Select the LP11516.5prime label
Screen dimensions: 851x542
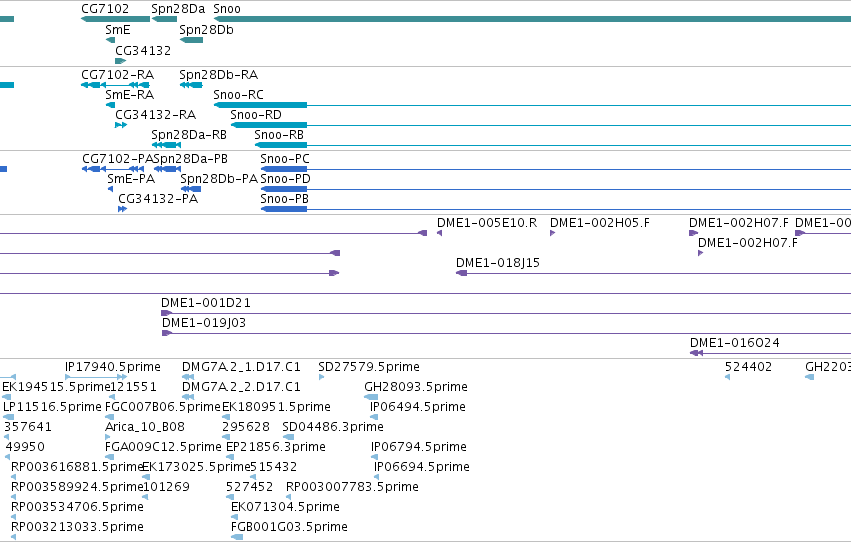pos(52,407)
